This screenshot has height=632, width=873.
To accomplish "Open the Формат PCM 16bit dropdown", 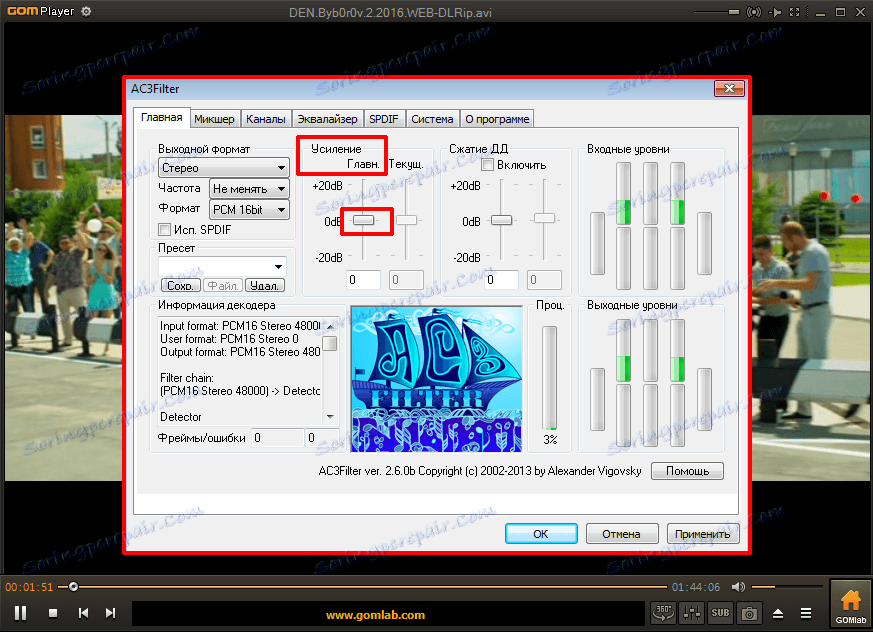I will [x=249, y=209].
